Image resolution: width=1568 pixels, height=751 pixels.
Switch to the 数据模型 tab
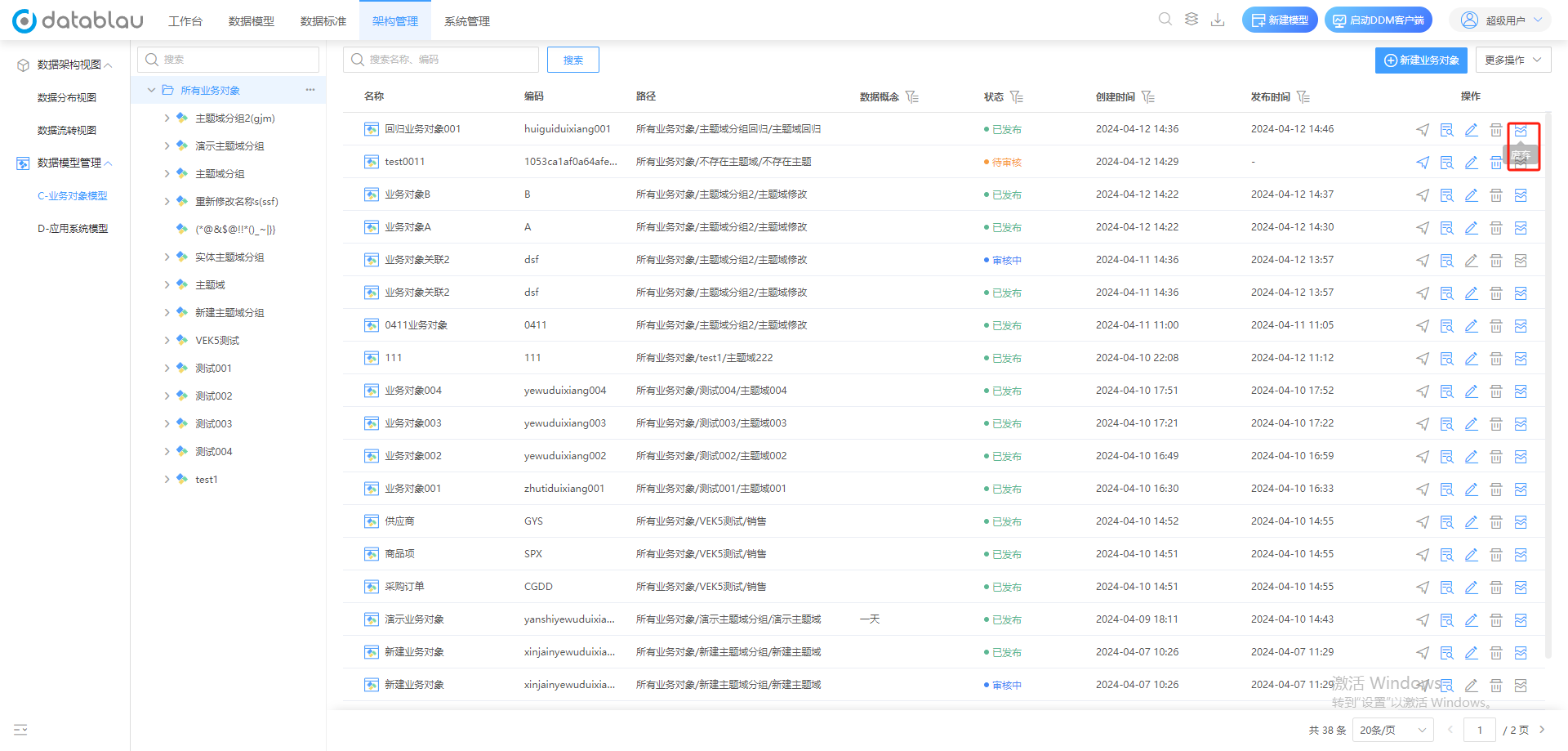pos(252,21)
